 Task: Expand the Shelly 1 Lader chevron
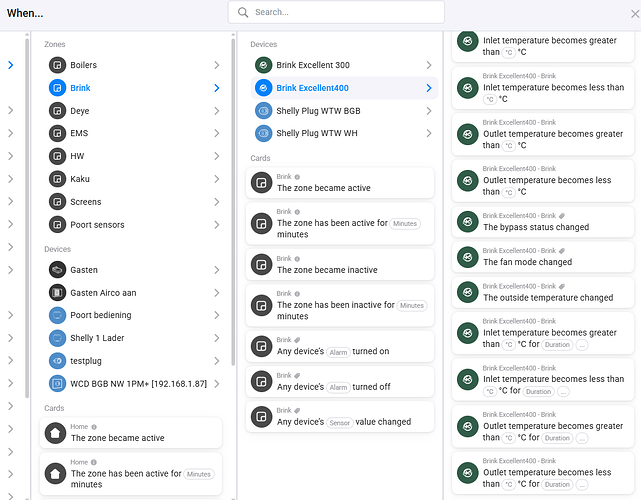point(217,338)
